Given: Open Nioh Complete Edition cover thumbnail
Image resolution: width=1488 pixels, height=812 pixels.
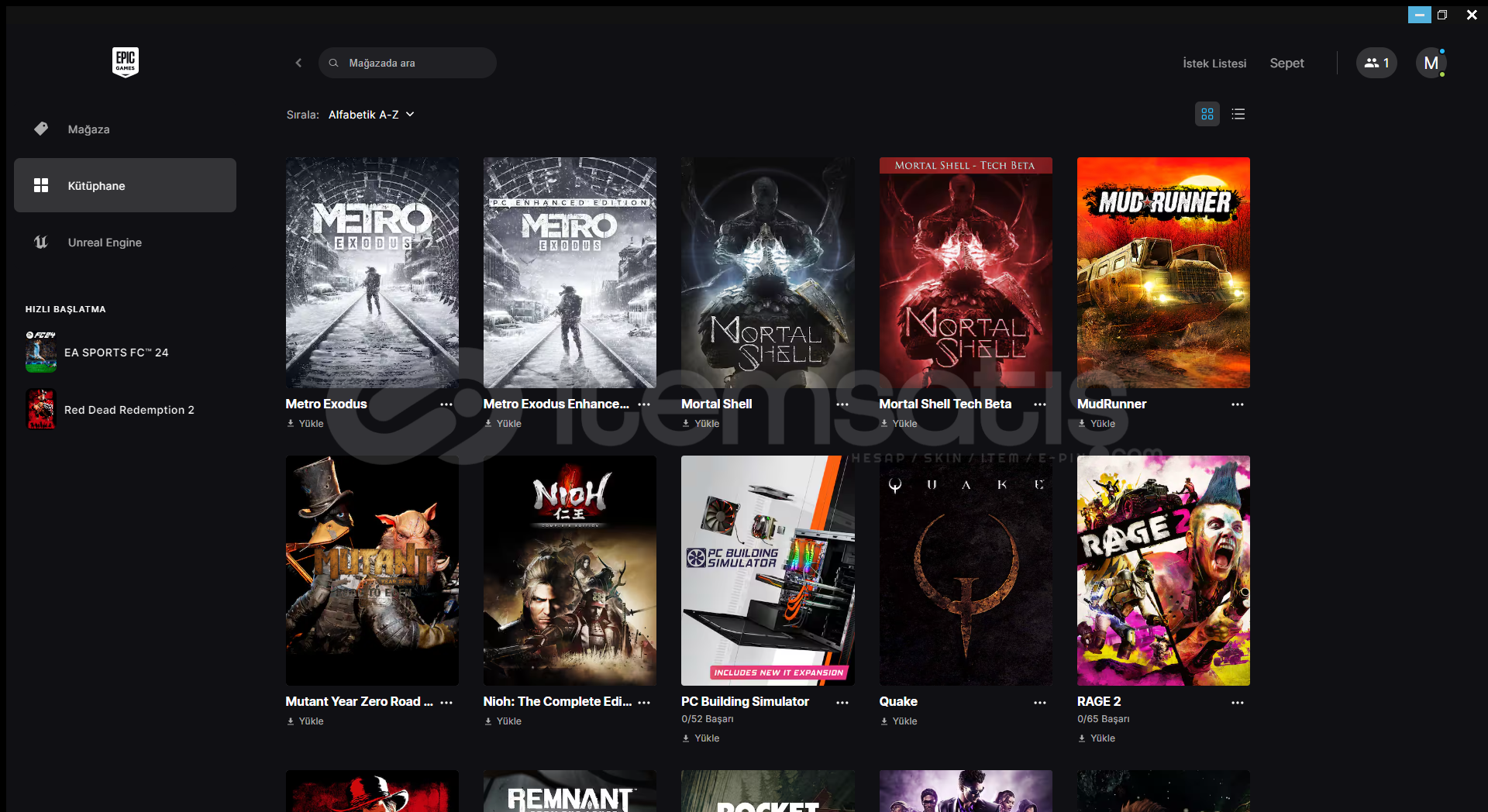Looking at the screenshot, I should point(570,570).
